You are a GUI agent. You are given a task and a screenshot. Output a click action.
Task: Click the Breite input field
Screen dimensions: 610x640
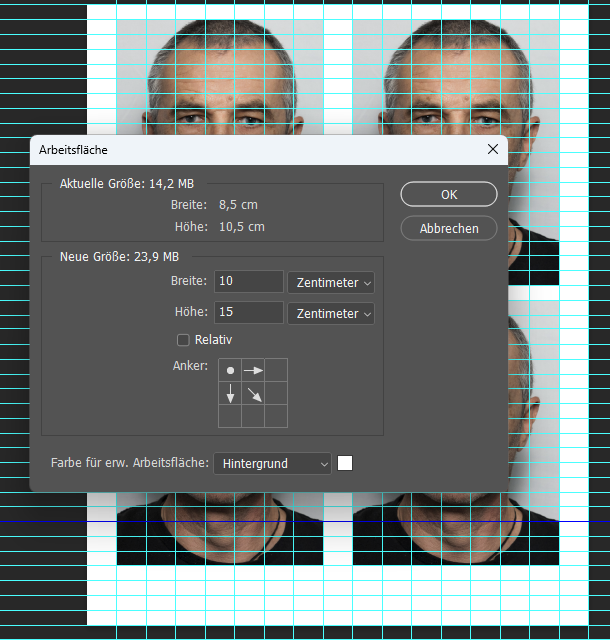[x=249, y=283]
